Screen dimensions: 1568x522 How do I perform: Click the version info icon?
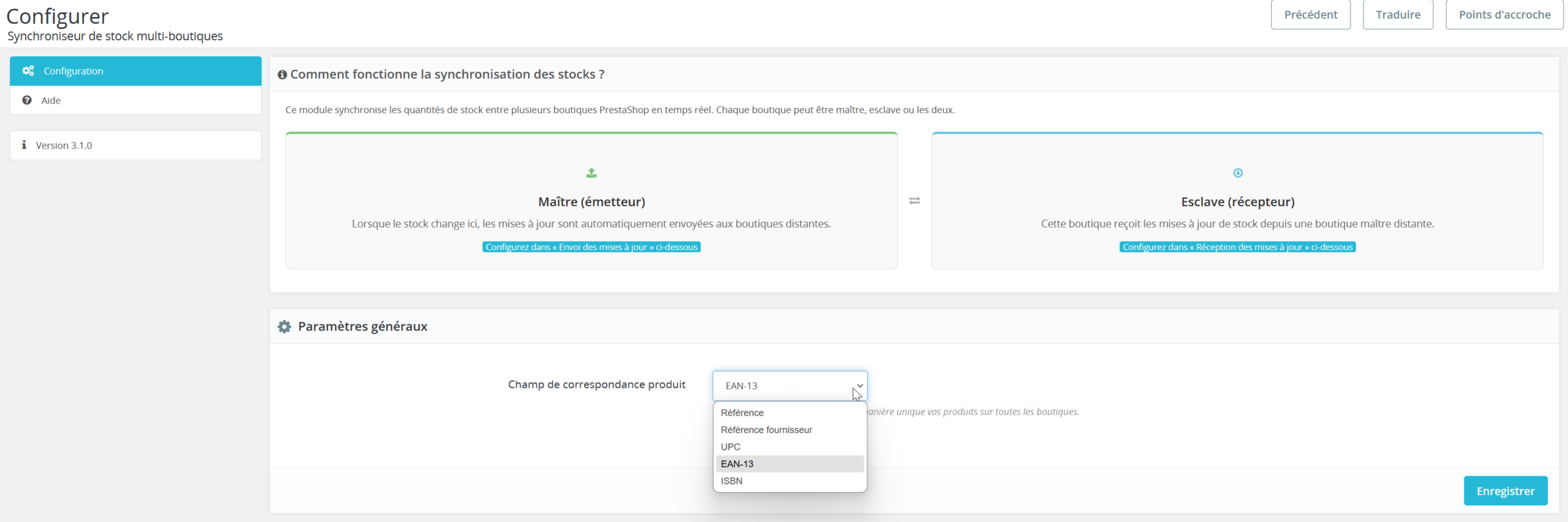[24, 145]
